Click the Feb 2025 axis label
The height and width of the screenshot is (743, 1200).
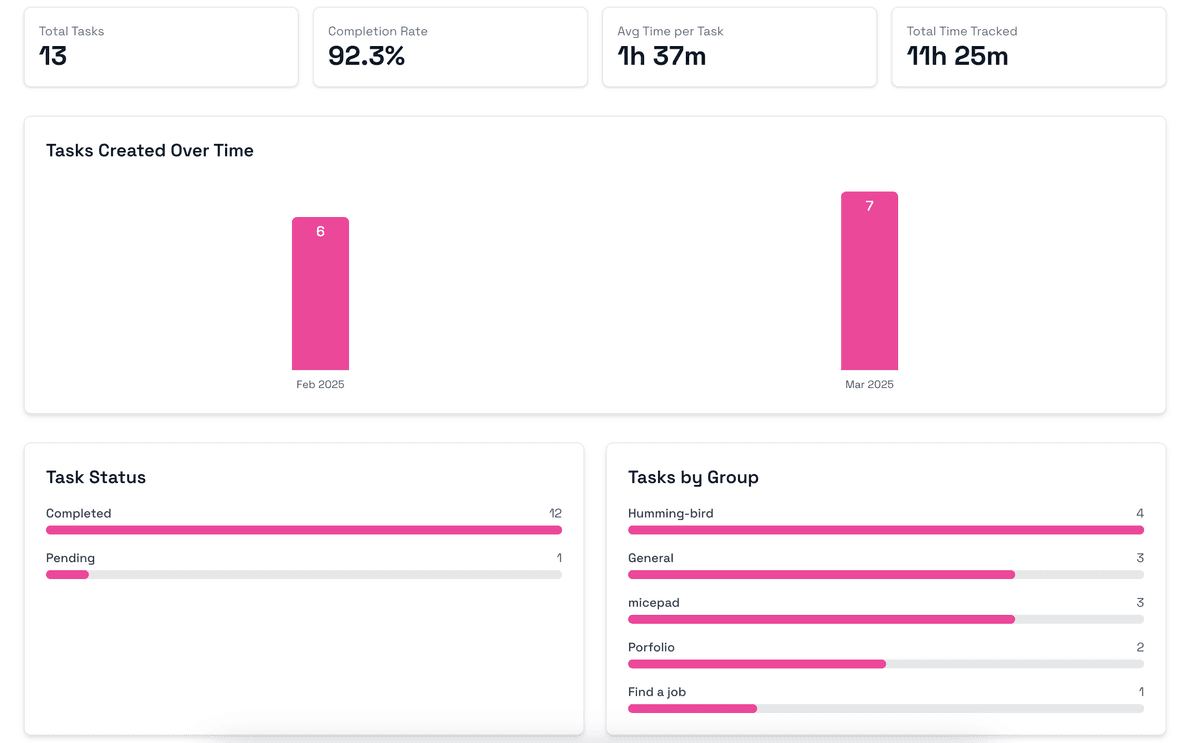pyautogui.click(x=320, y=385)
